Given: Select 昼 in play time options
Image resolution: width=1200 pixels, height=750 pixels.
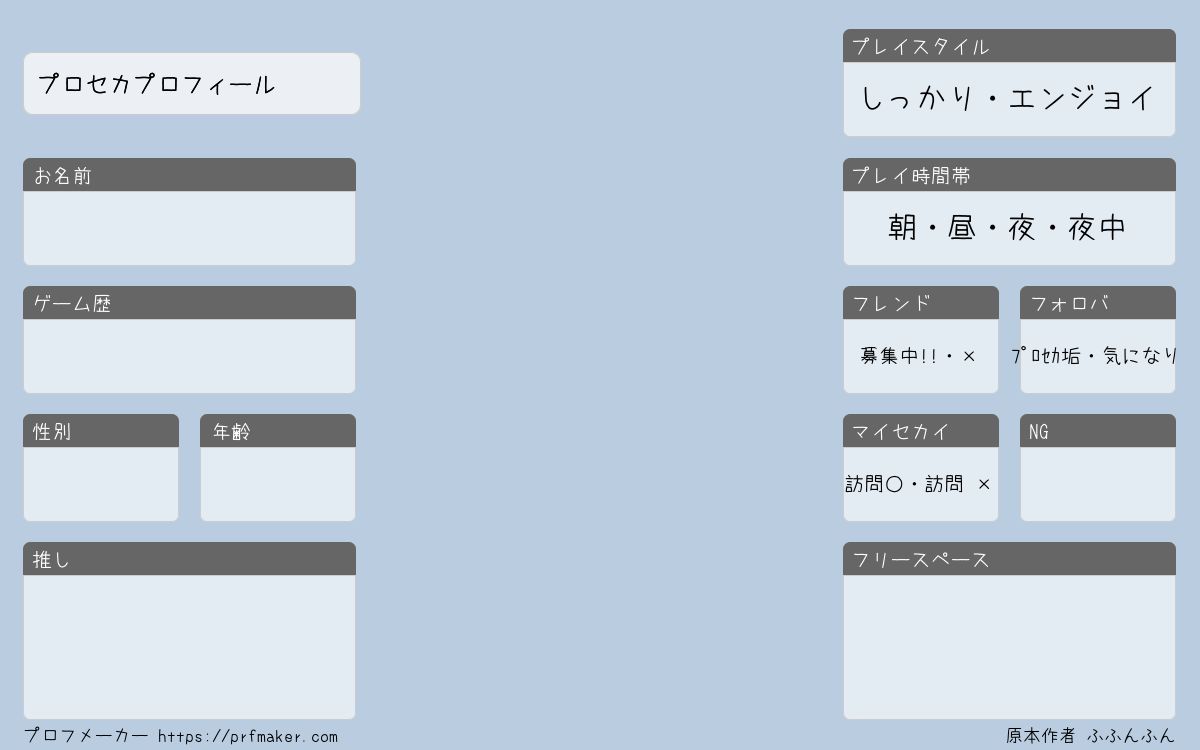Looking at the screenshot, I should [x=961, y=228].
